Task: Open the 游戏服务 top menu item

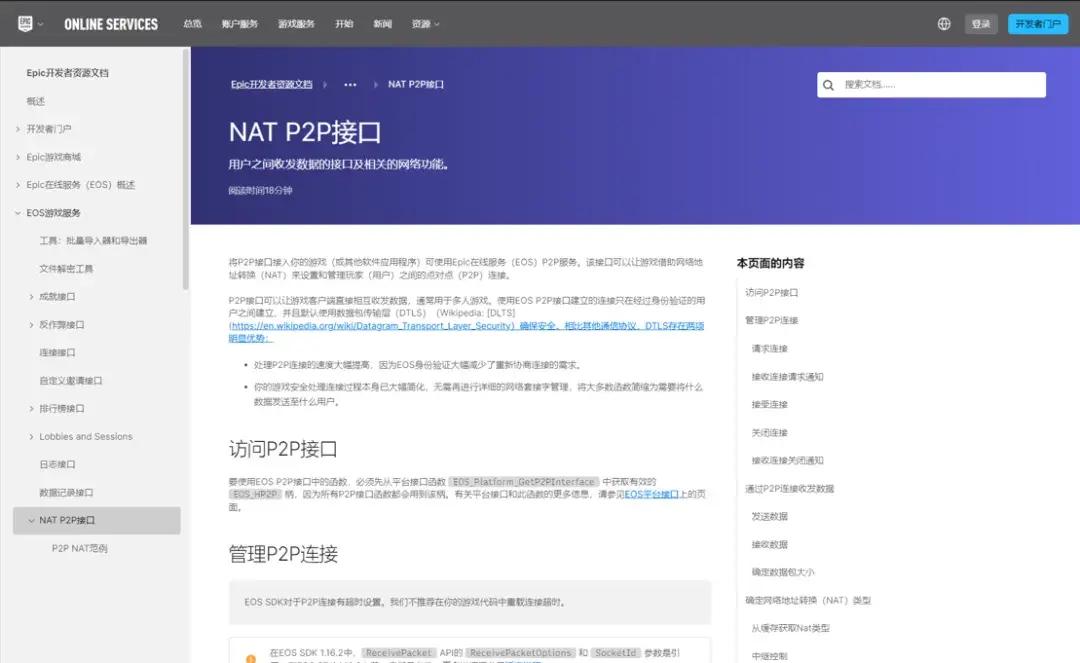Action: coord(296,24)
